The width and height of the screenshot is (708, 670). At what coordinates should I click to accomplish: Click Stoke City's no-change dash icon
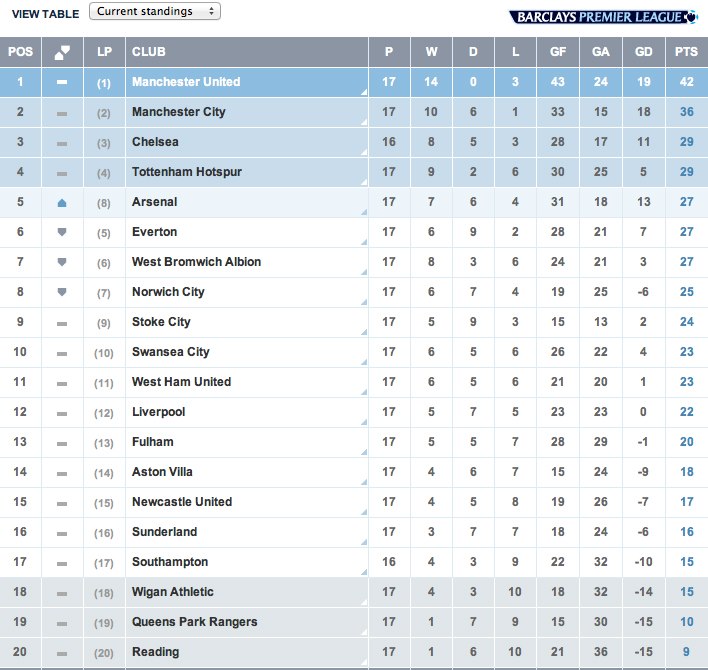pos(62,324)
